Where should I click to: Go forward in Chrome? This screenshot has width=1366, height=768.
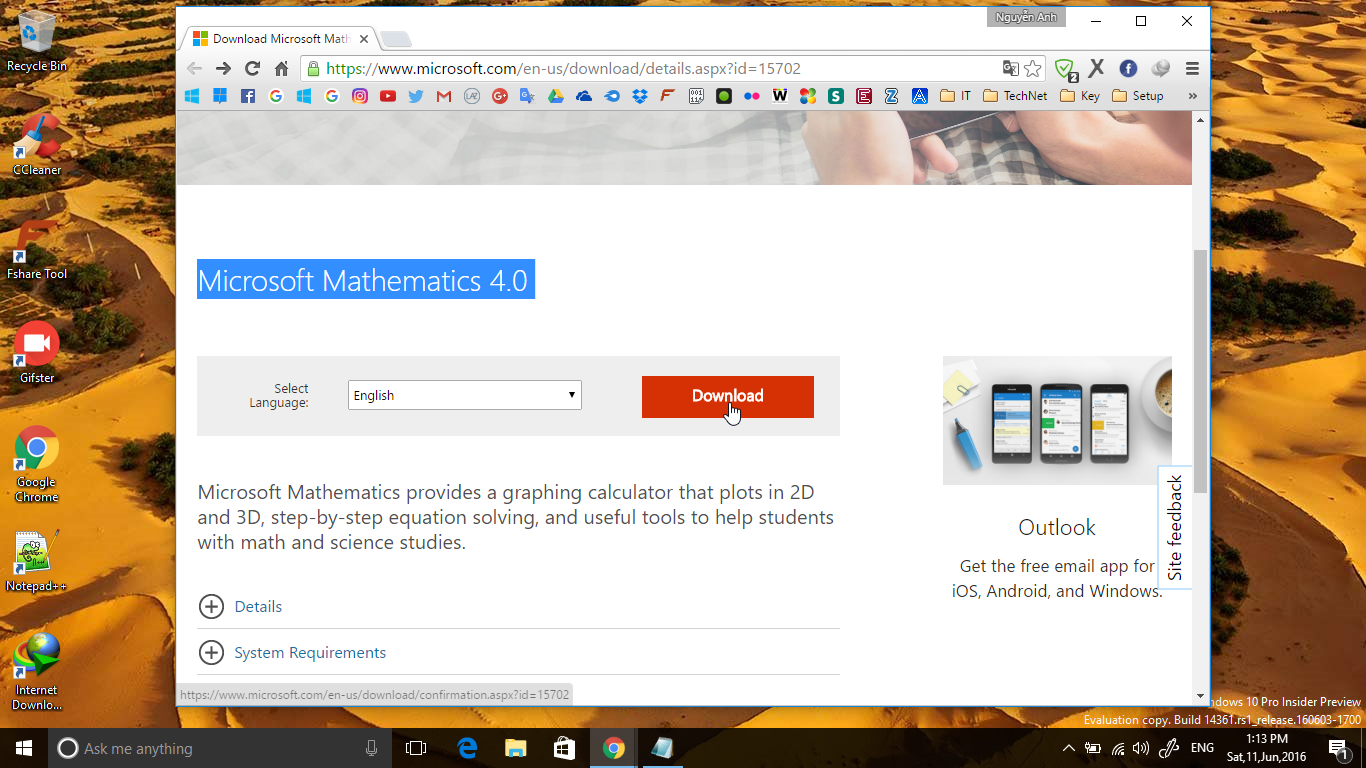pyautogui.click(x=223, y=69)
